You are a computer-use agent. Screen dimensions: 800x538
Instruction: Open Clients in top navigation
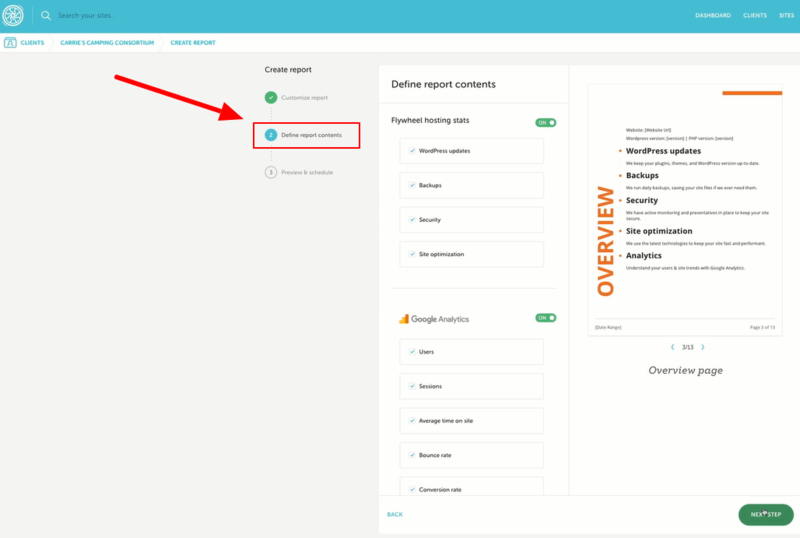pyautogui.click(x=755, y=15)
